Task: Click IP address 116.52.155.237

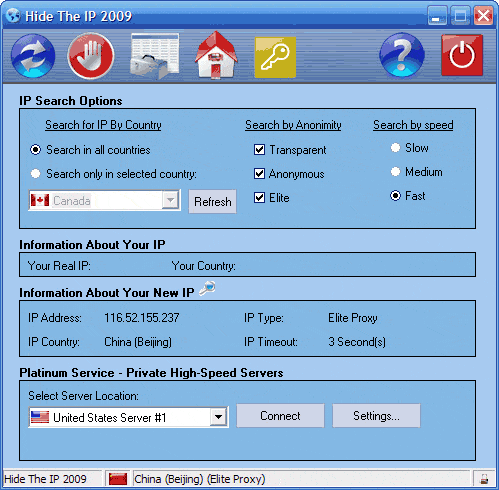Action: [x=142, y=318]
